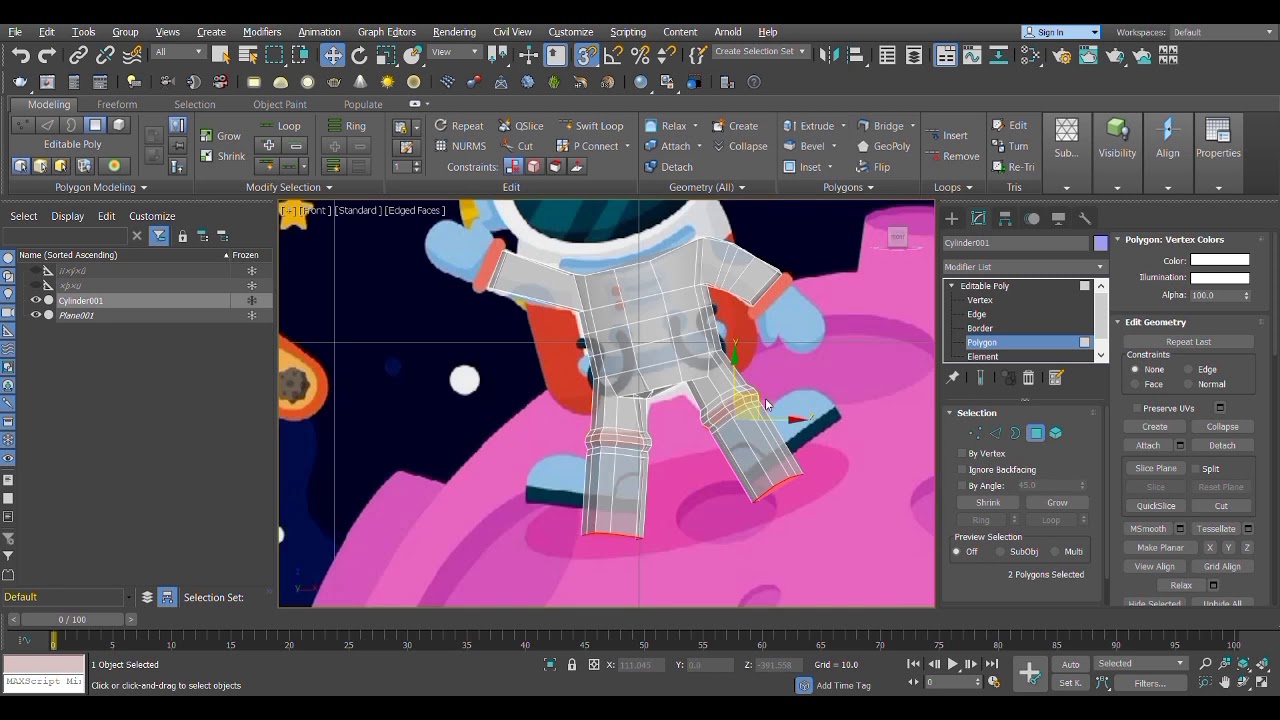Open the Modifiers menu

(262, 32)
